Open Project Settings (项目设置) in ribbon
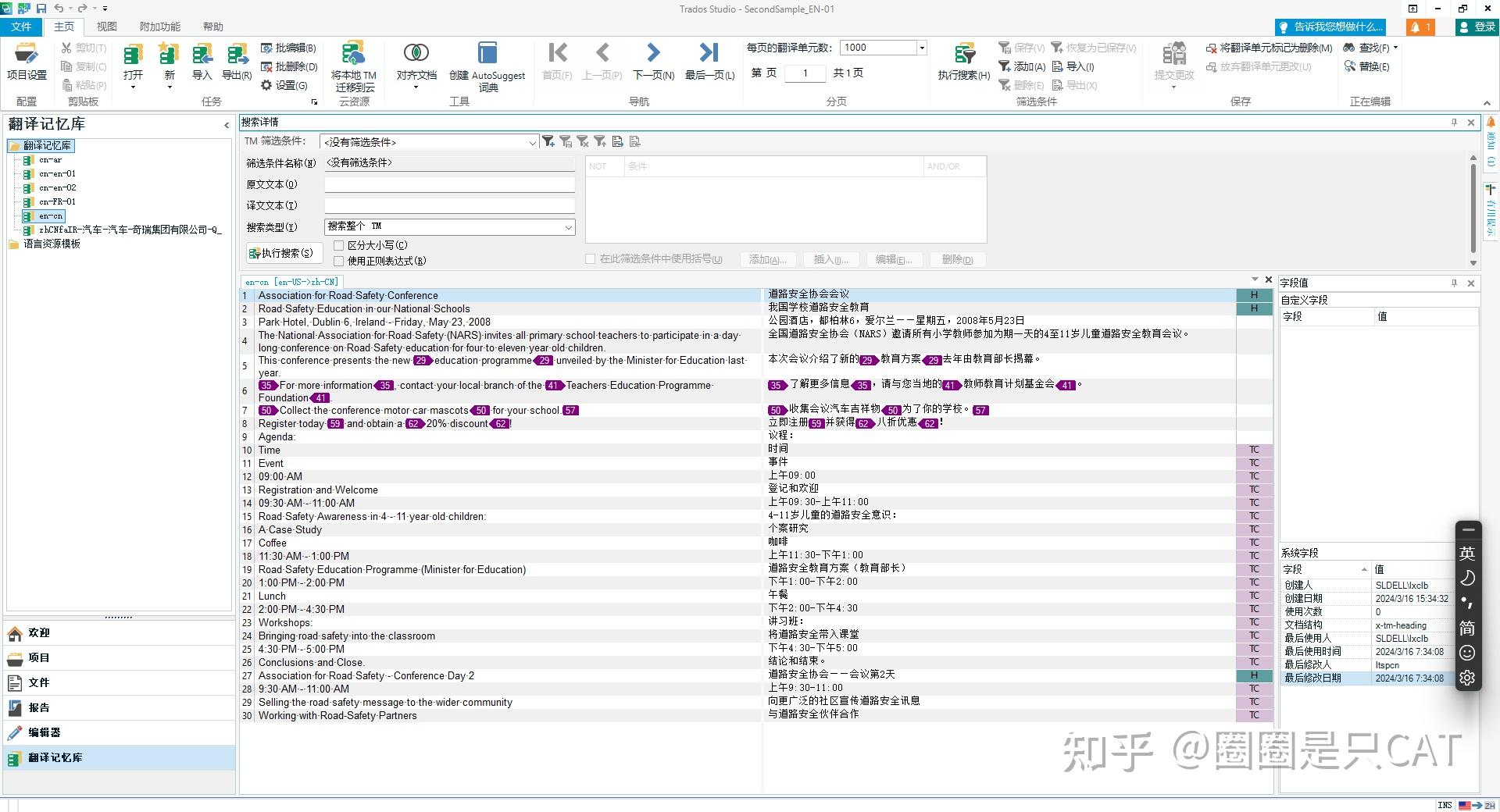 point(27,61)
